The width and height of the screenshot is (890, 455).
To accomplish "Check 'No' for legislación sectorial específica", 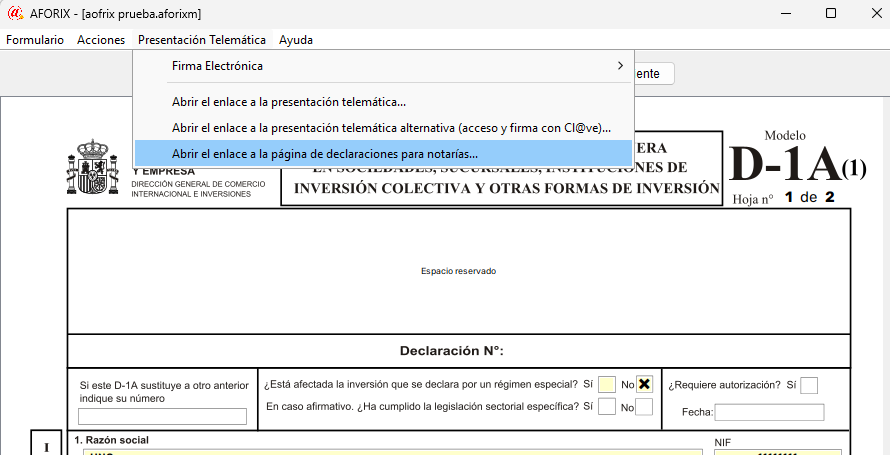I will (x=645, y=407).
